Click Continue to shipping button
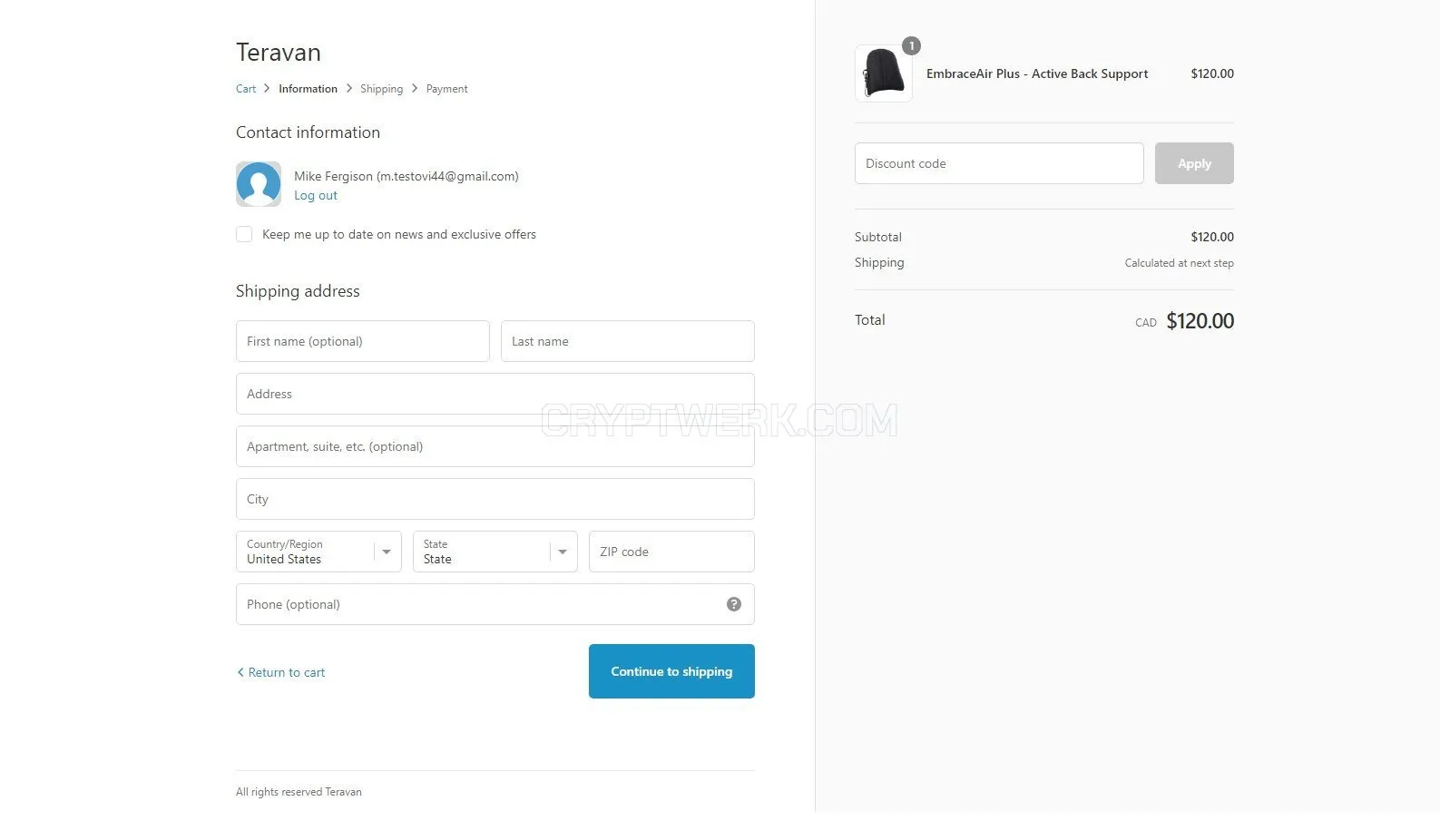This screenshot has width=1440, height=840. click(671, 671)
